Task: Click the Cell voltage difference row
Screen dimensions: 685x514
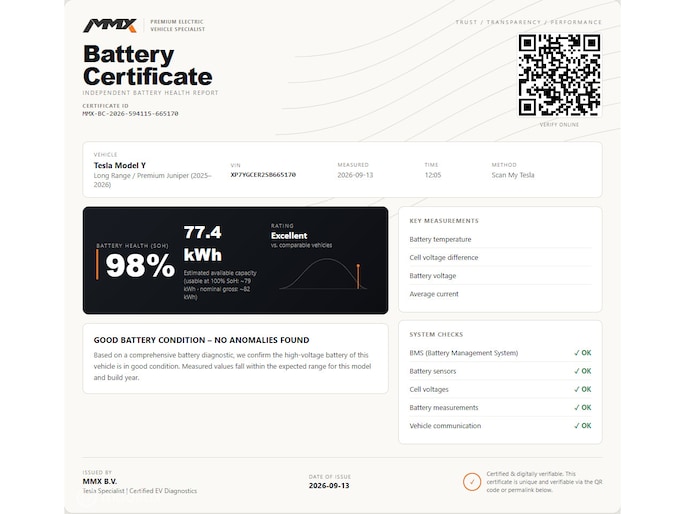Action: point(500,258)
